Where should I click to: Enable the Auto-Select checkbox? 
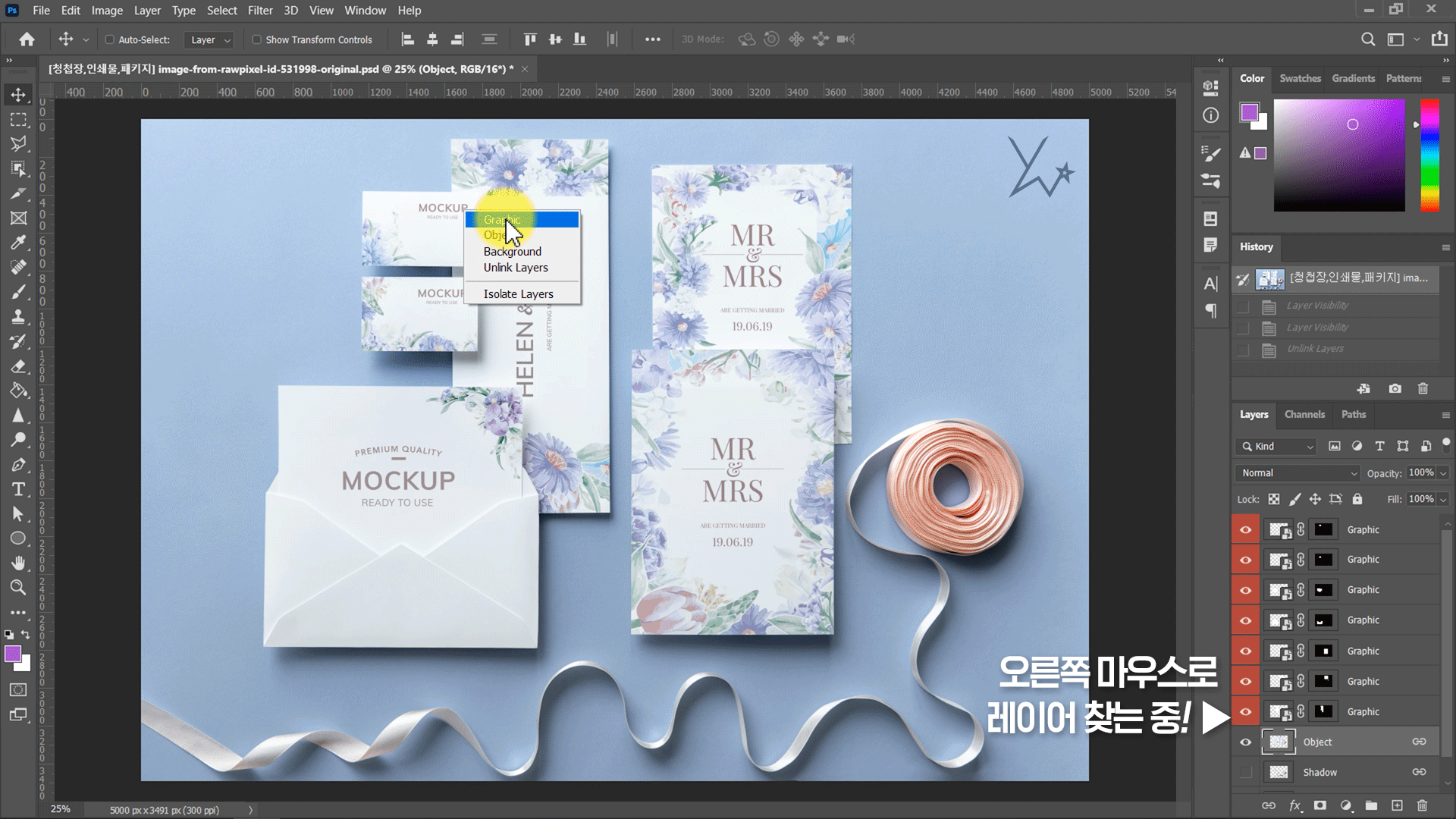tap(109, 39)
